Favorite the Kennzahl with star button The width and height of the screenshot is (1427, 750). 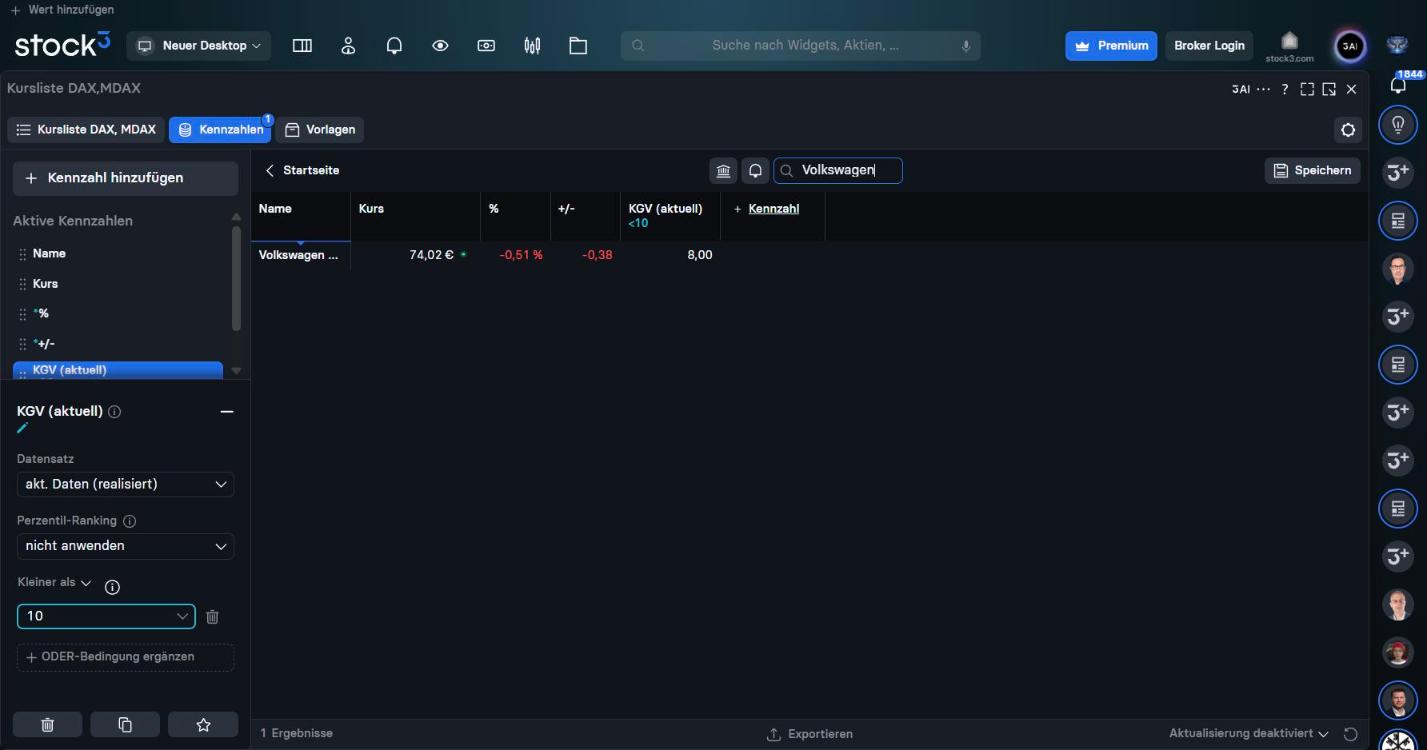203,725
